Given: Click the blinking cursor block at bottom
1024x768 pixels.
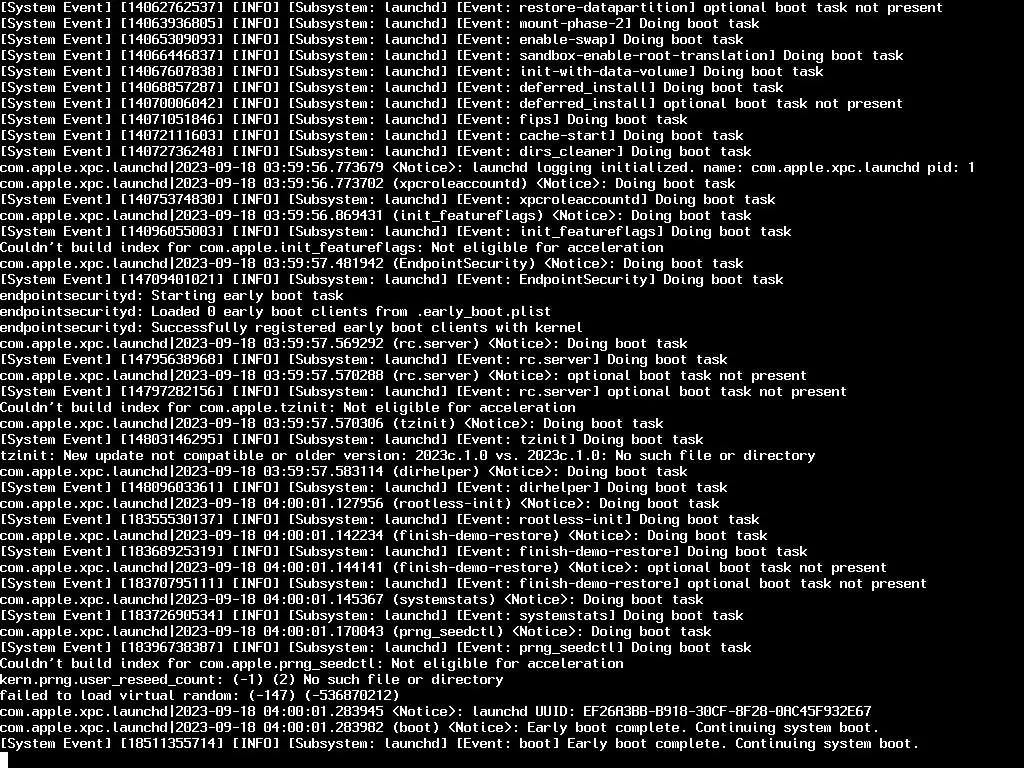Looking at the screenshot, I should point(4,760).
